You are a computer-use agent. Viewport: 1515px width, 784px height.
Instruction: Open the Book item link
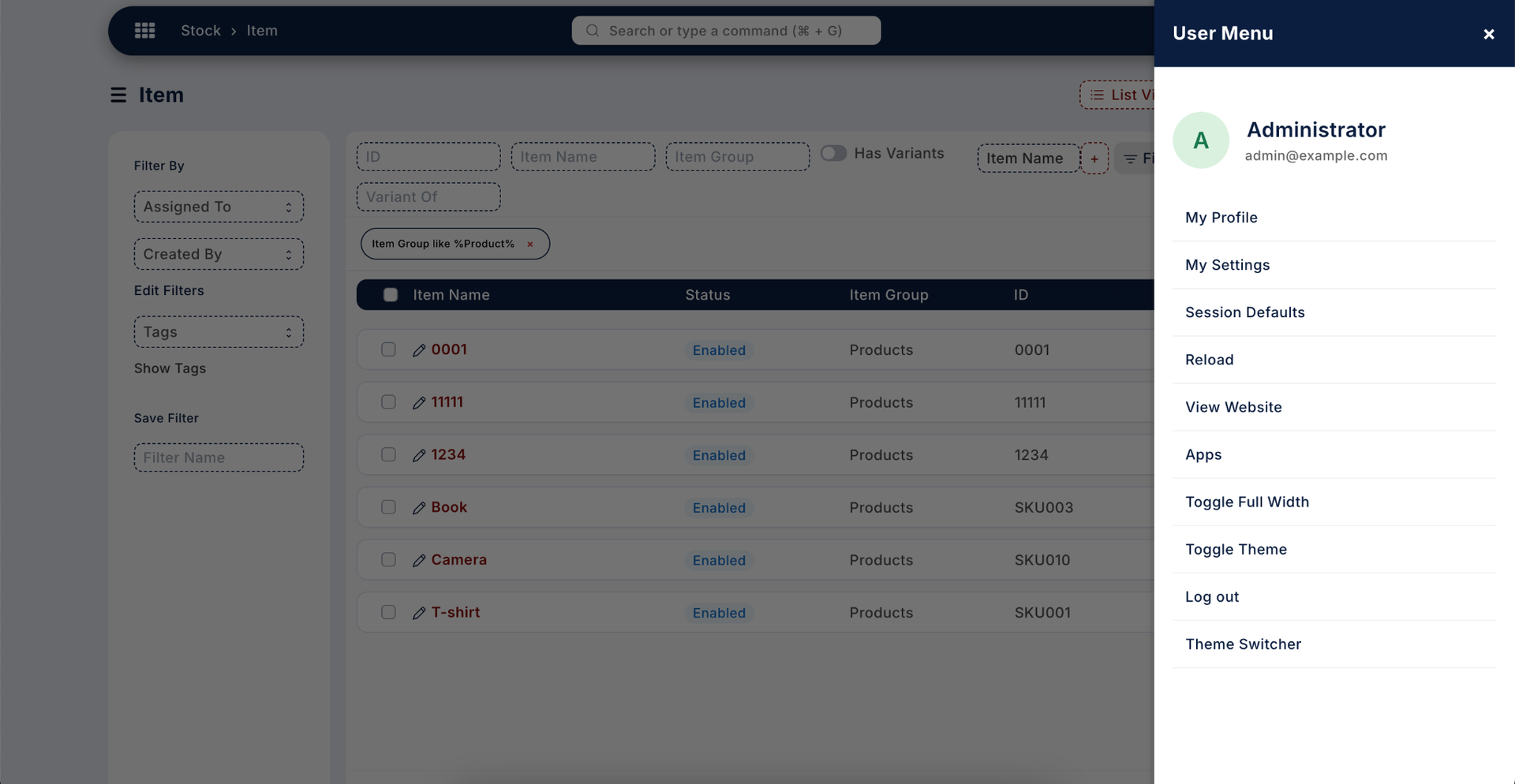click(x=449, y=507)
